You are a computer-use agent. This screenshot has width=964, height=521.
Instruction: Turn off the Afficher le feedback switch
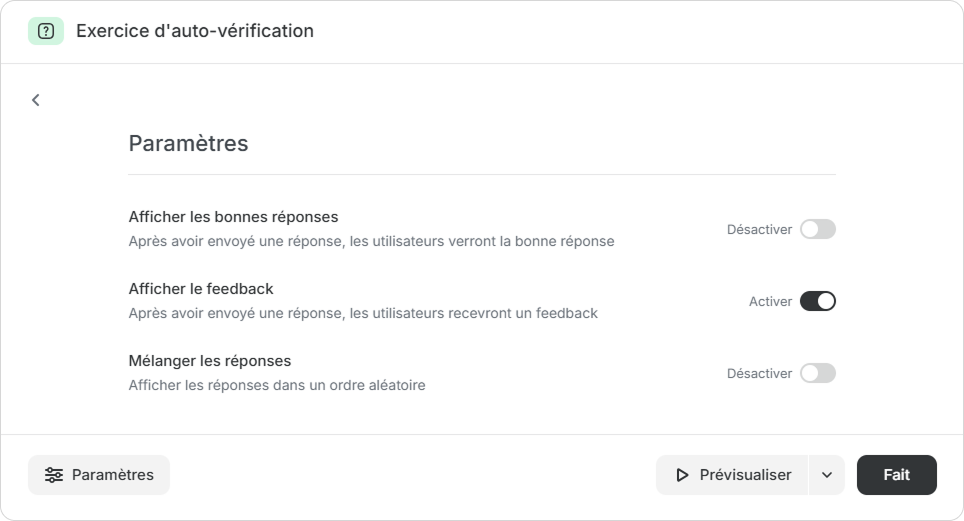coord(817,301)
